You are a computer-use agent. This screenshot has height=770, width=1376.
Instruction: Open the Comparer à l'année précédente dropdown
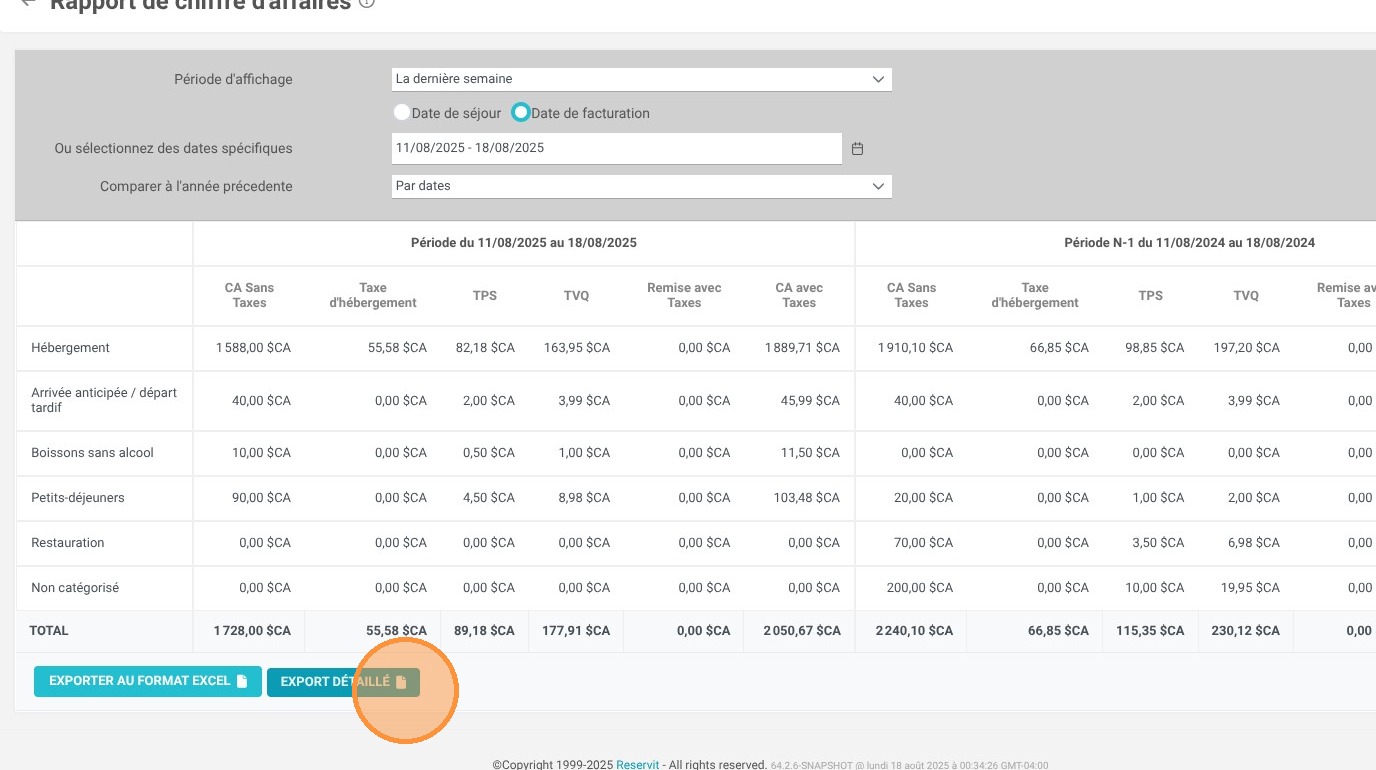[x=642, y=186]
